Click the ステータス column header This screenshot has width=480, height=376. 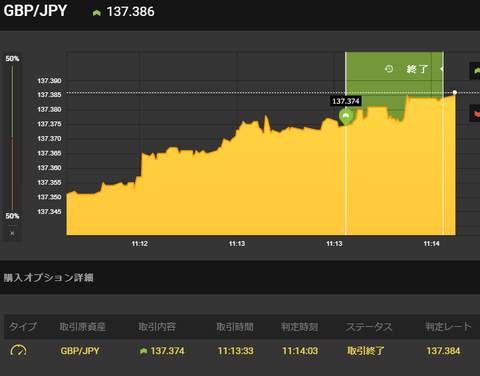369,327
